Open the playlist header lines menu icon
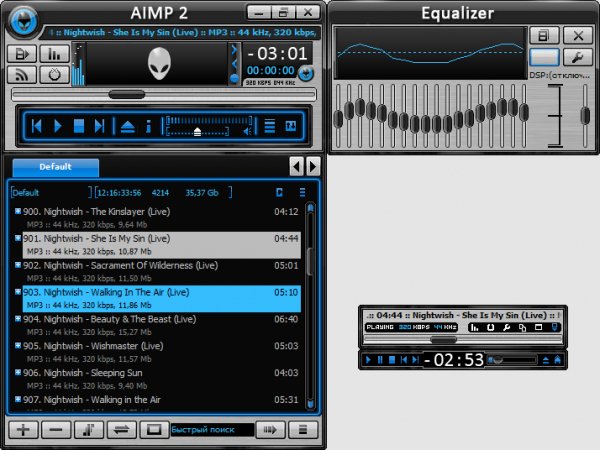The width and height of the screenshot is (600, 450). 302,192
